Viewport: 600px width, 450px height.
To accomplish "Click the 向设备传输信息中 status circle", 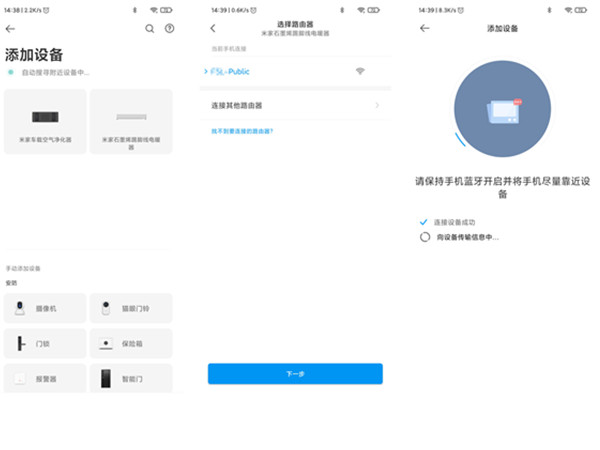I will tap(425, 237).
